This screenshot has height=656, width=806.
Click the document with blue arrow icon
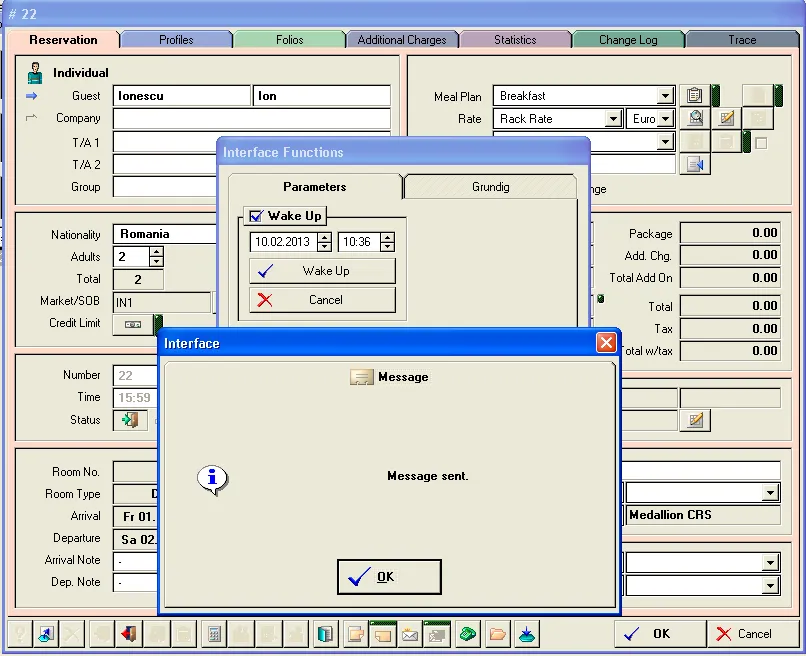(694, 165)
